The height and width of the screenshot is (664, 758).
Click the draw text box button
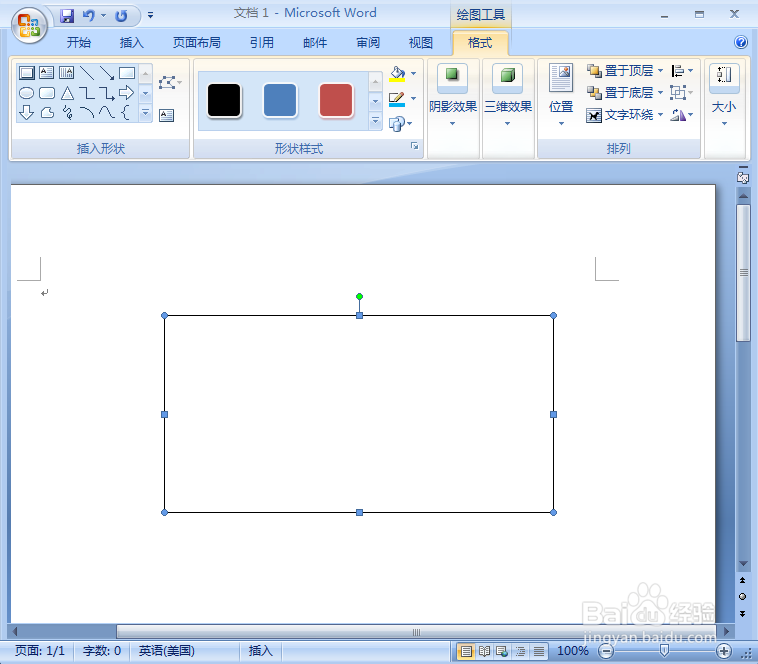[166, 115]
